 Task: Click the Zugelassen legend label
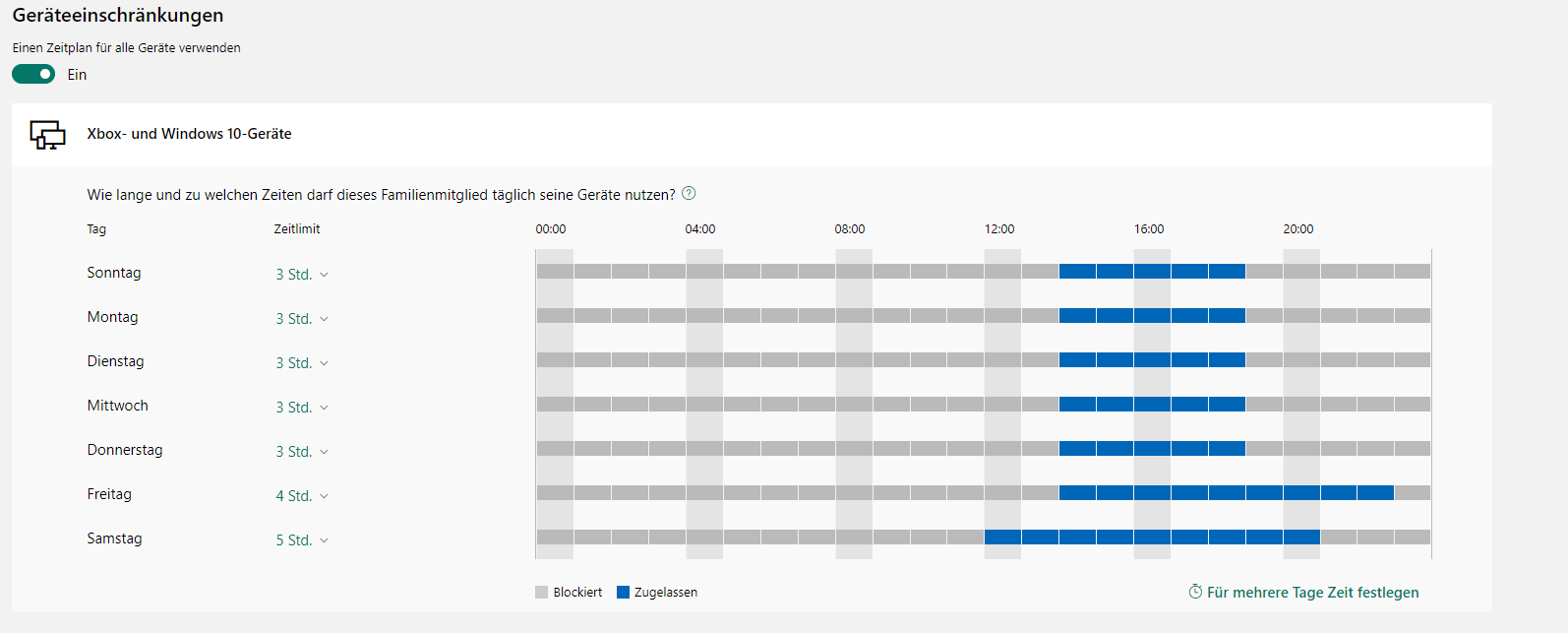click(x=666, y=593)
